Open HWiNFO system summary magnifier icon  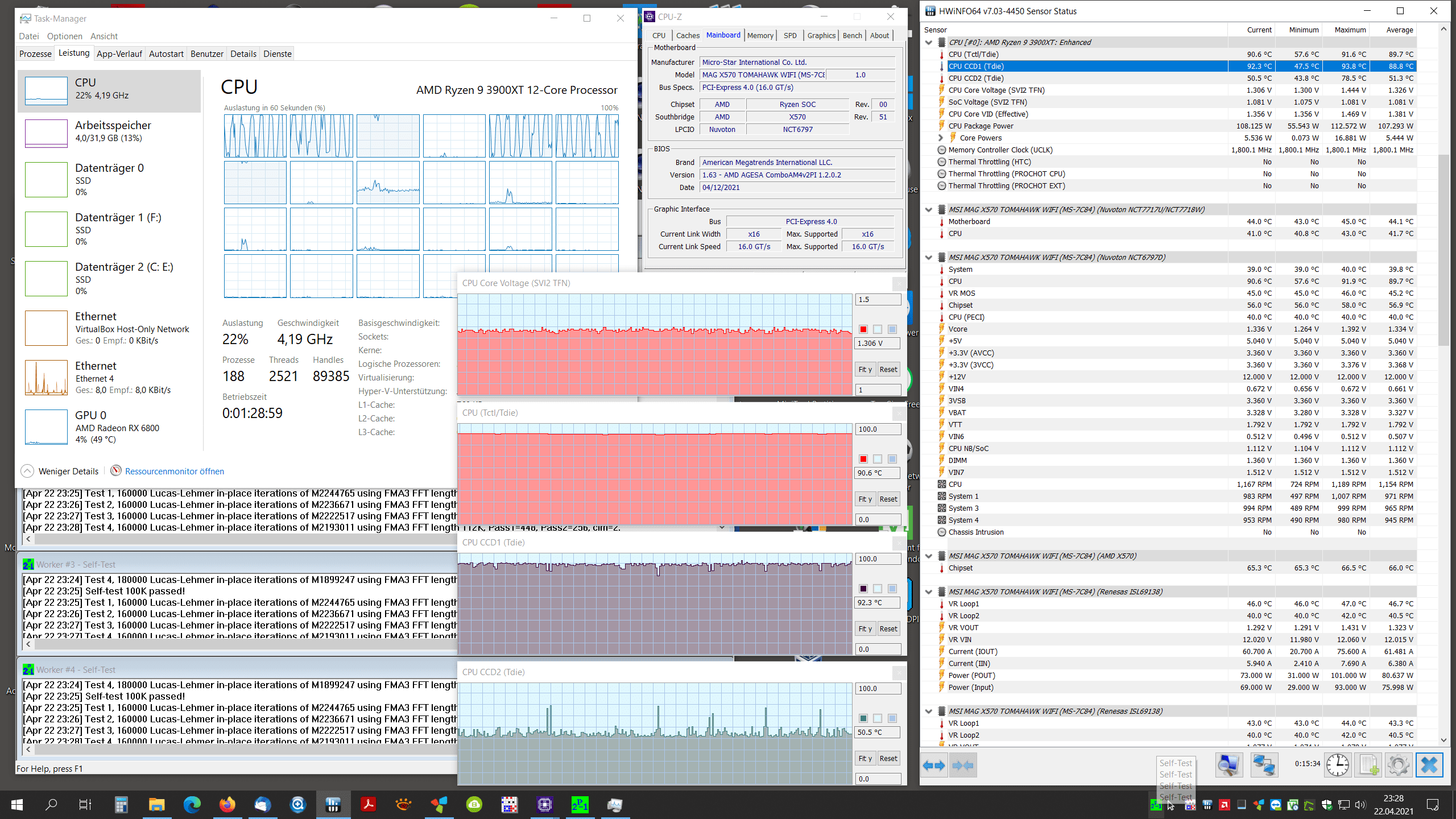1228,765
